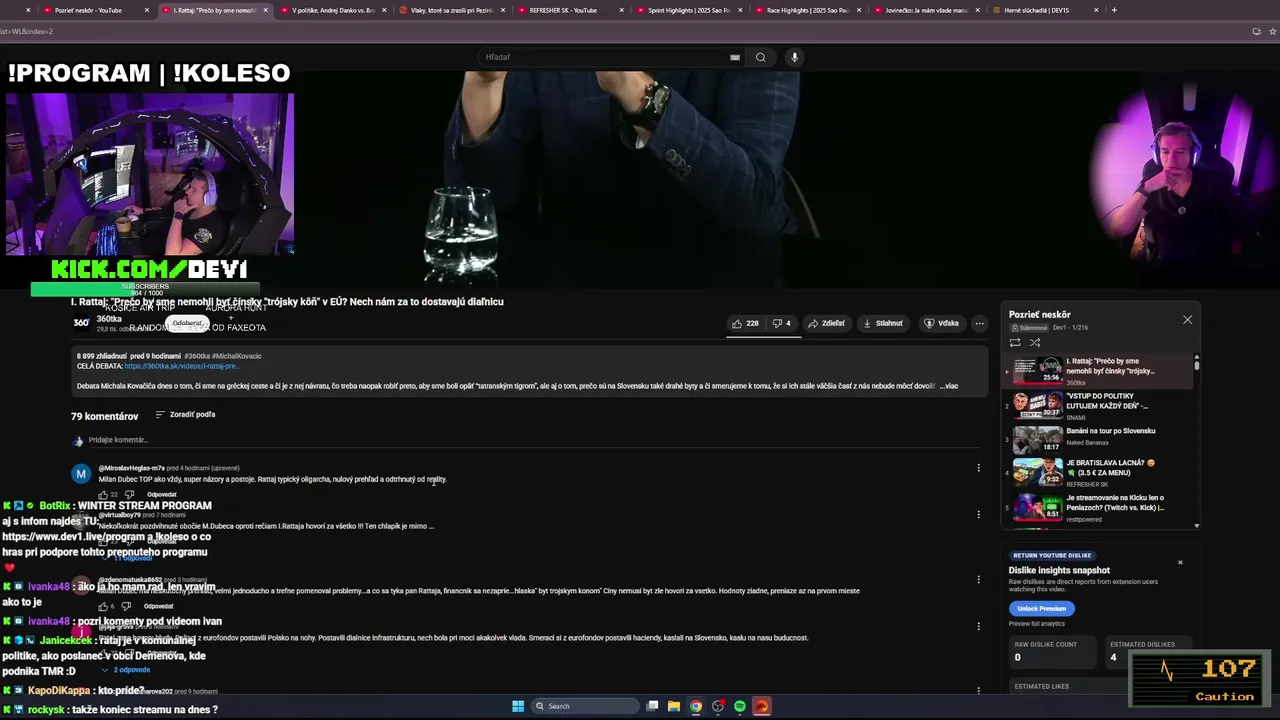Open MiroslavHeglas-m7s commenter profile
The image size is (1280, 720).
(131, 468)
